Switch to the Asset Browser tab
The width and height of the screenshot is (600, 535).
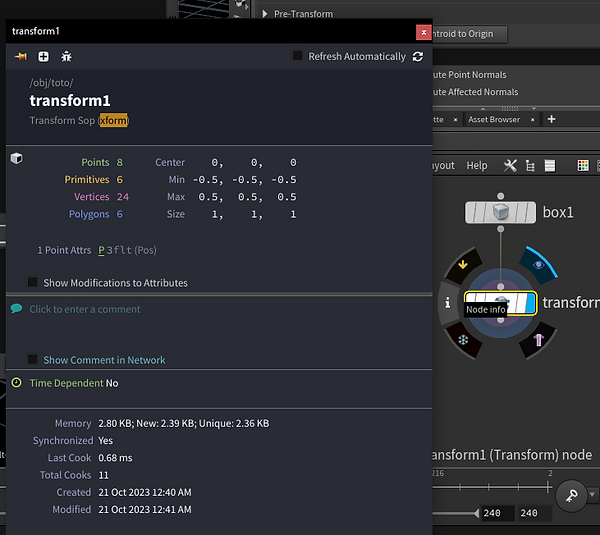[494, 120]
